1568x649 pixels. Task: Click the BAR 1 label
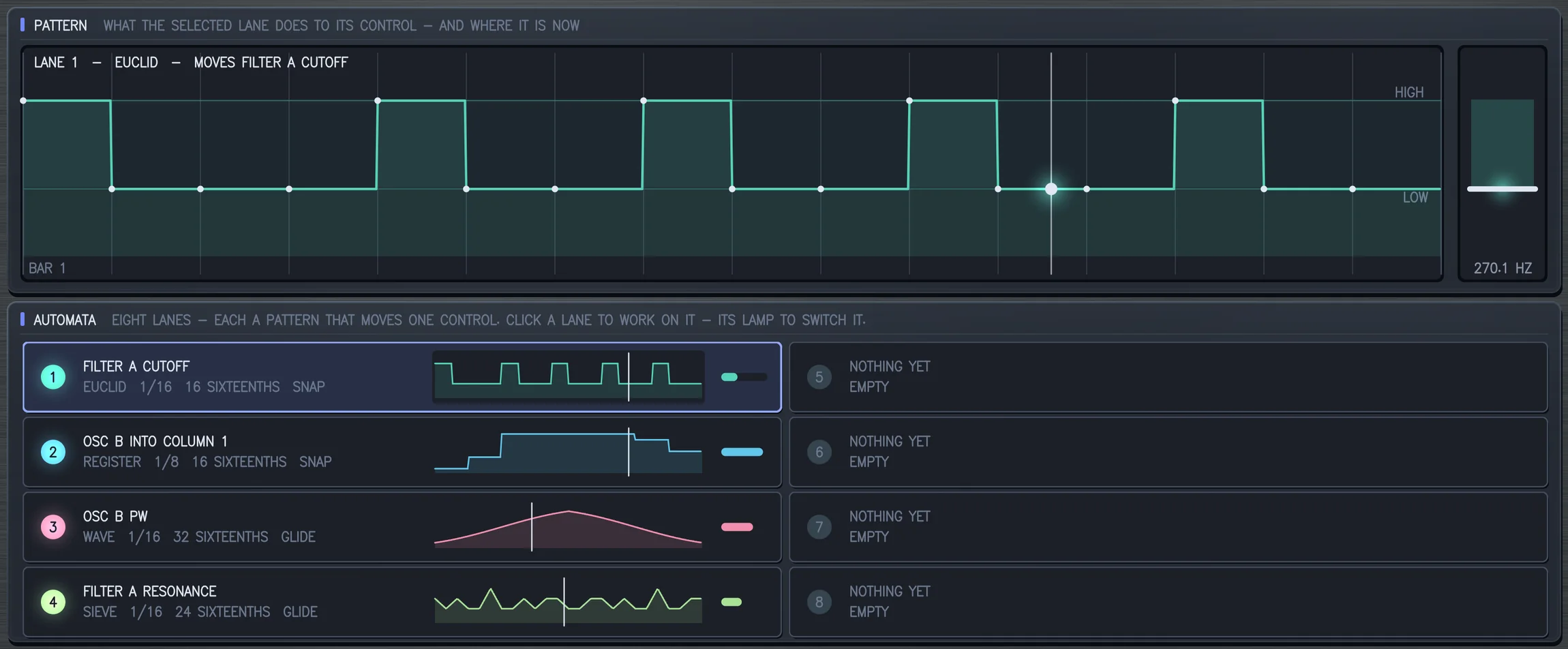47,268
